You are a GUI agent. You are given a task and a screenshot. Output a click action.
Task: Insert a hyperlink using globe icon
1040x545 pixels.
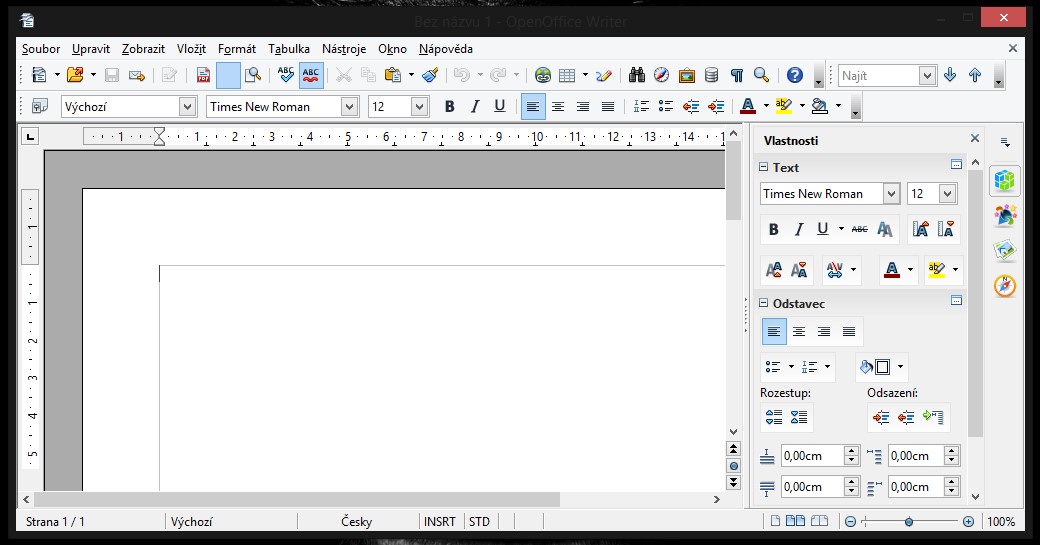[x=543, y=76]
